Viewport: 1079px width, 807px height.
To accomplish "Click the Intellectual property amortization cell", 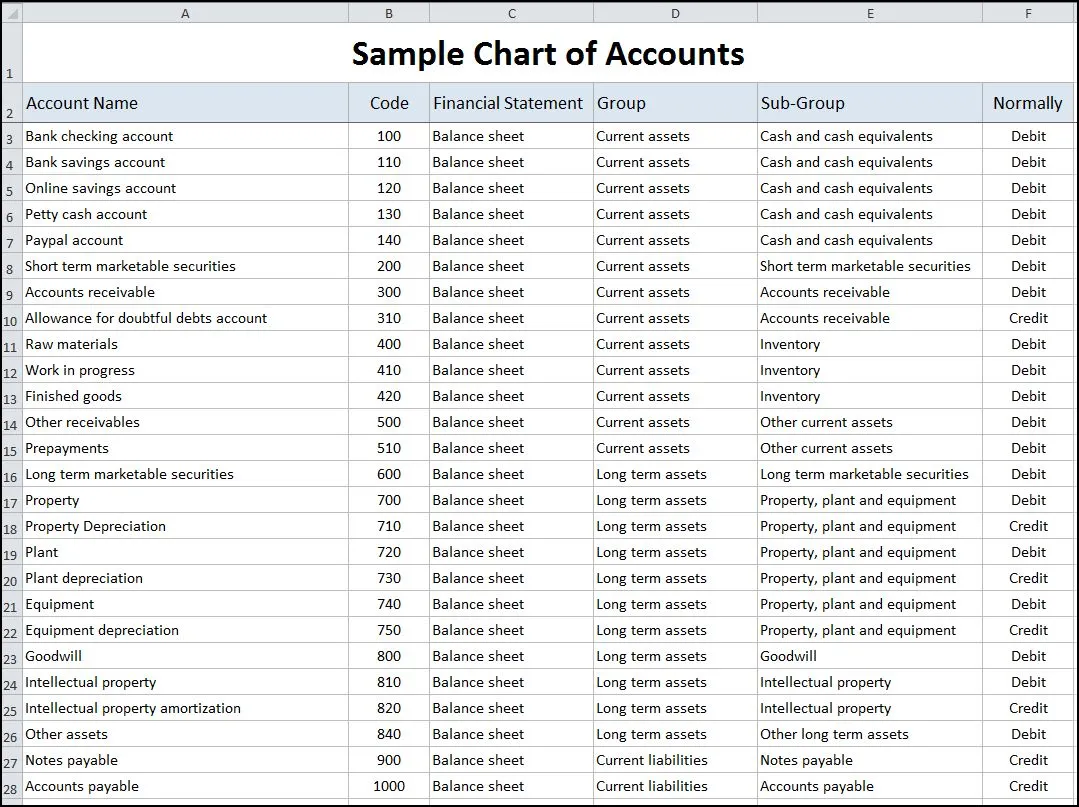I will point(185,708).
